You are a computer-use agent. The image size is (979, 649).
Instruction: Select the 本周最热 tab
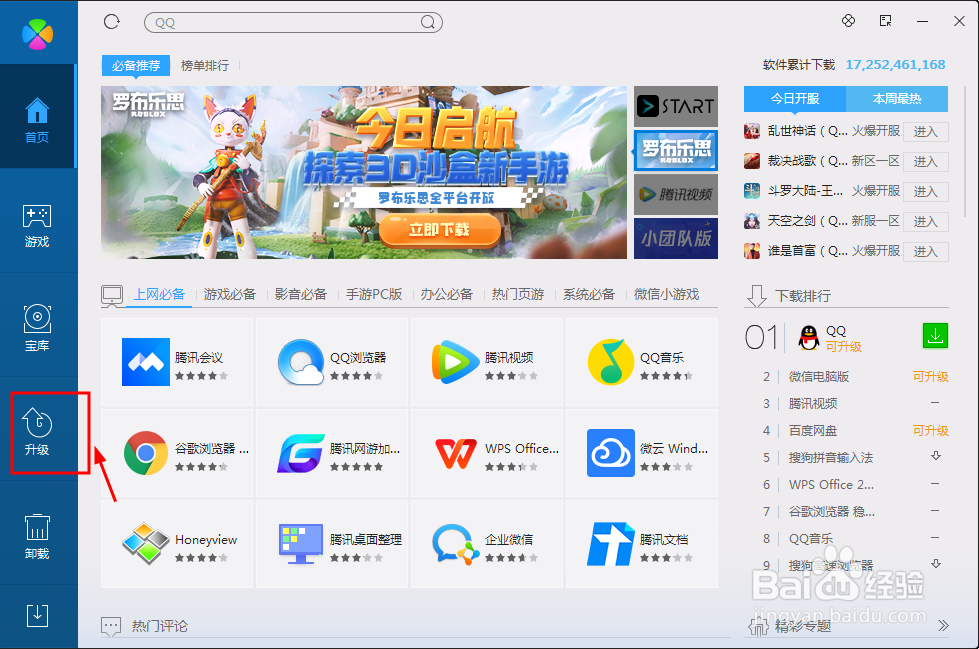pyautogui.click(x=897, y=99)
